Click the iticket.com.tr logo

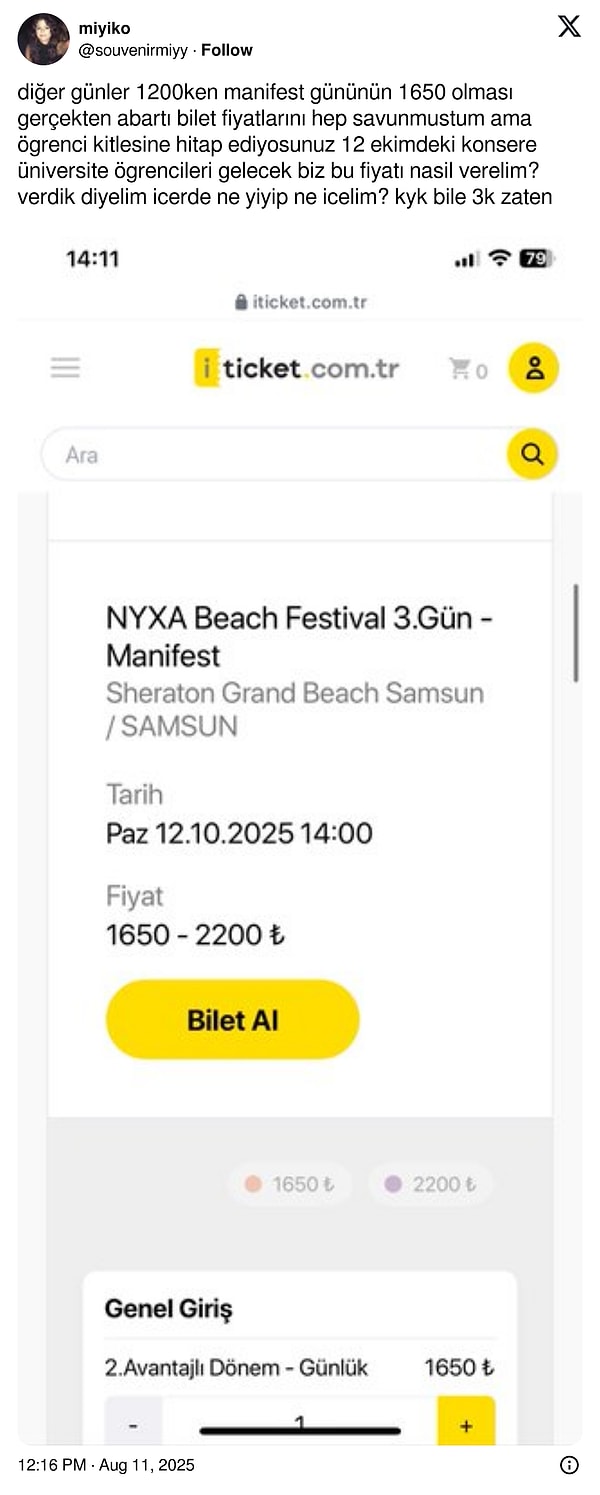296,369
